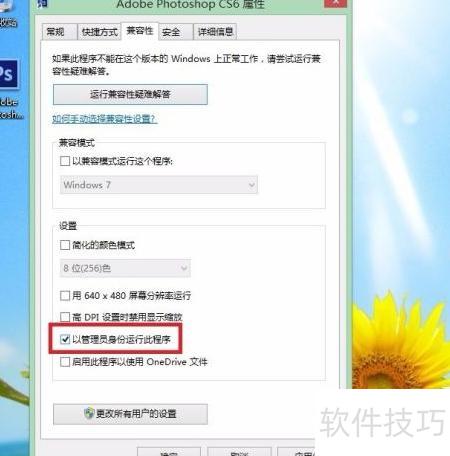Click 更改所有用户的设置 button
450x456 pixels.
(130, 414)
